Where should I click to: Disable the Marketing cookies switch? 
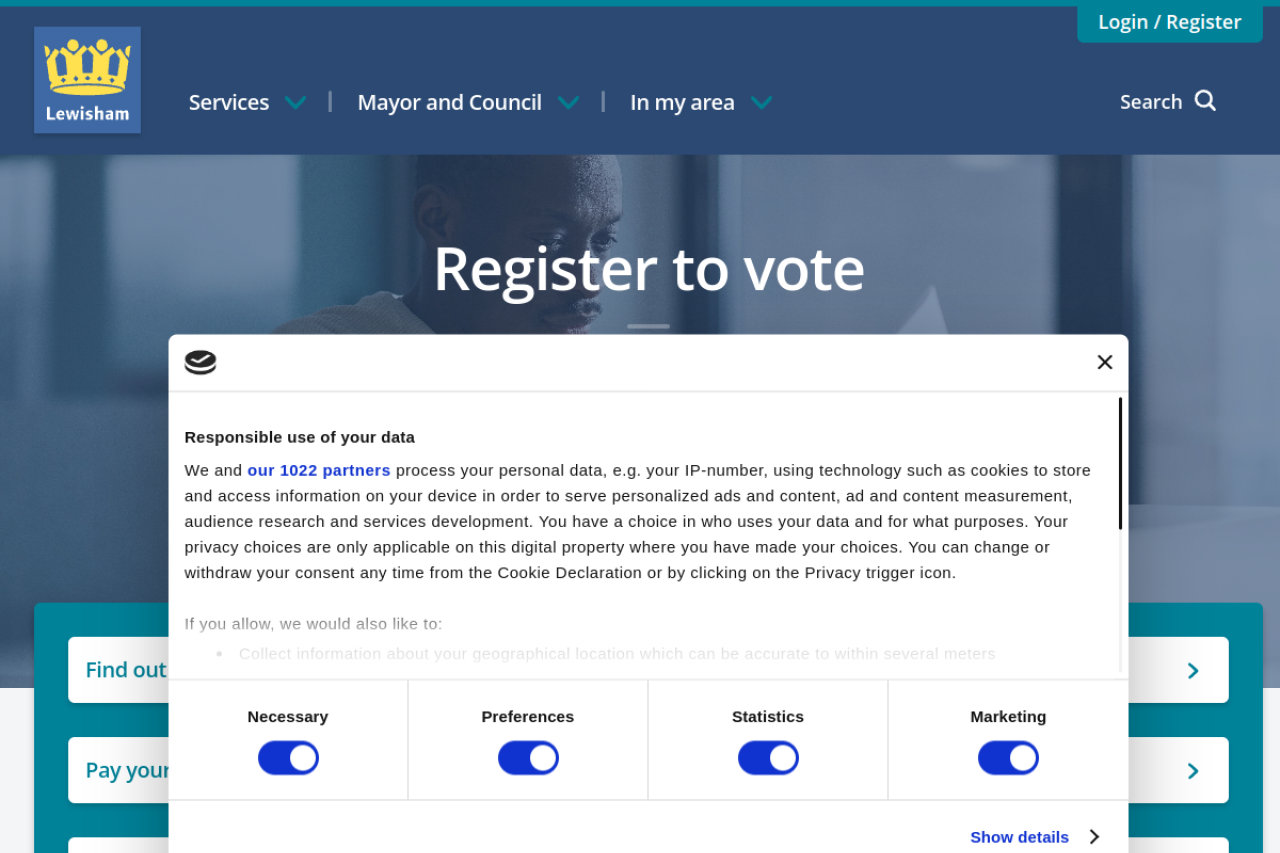pos(1008,758)
